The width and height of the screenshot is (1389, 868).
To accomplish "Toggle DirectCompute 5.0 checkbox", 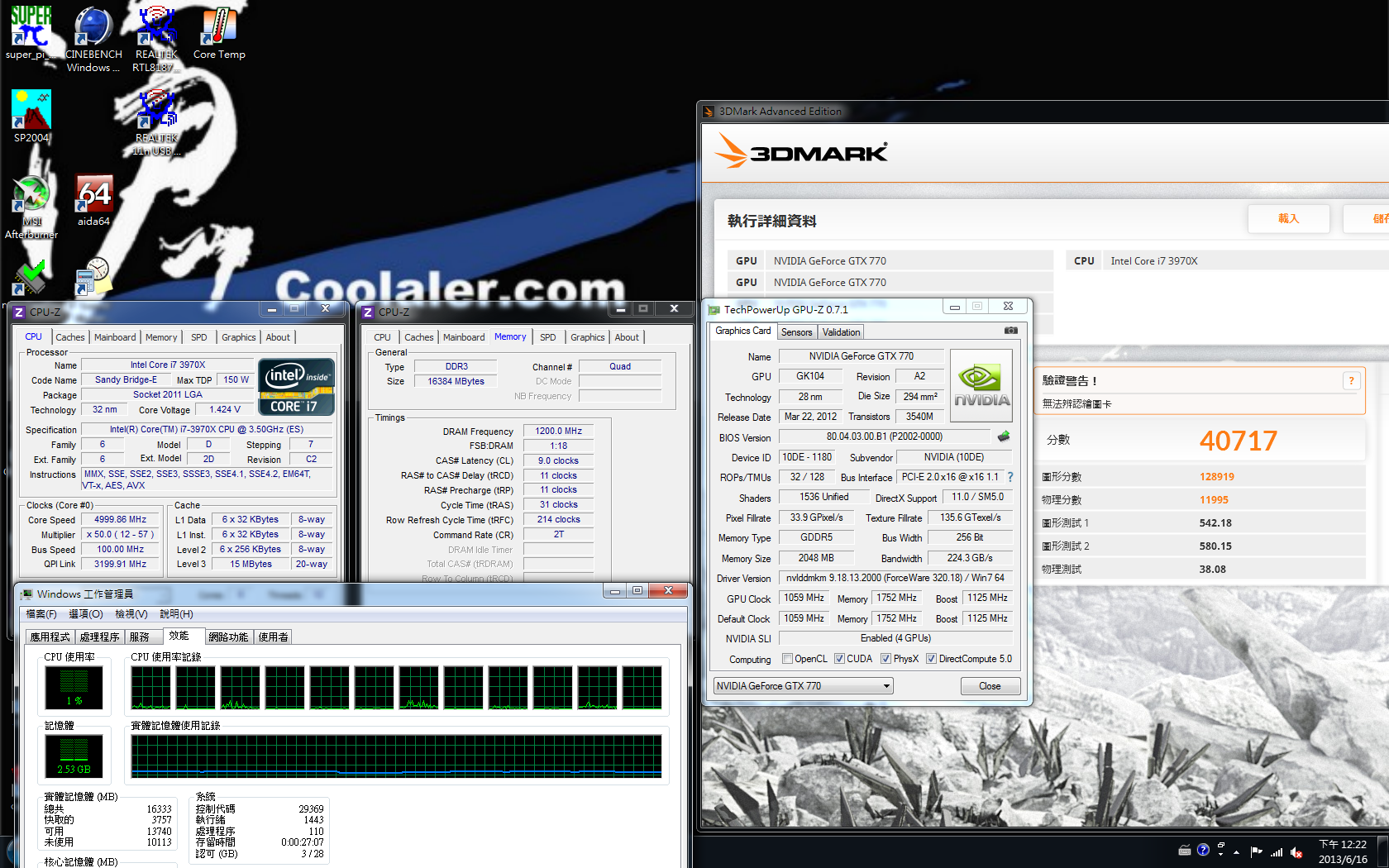I will pos(931,659).
